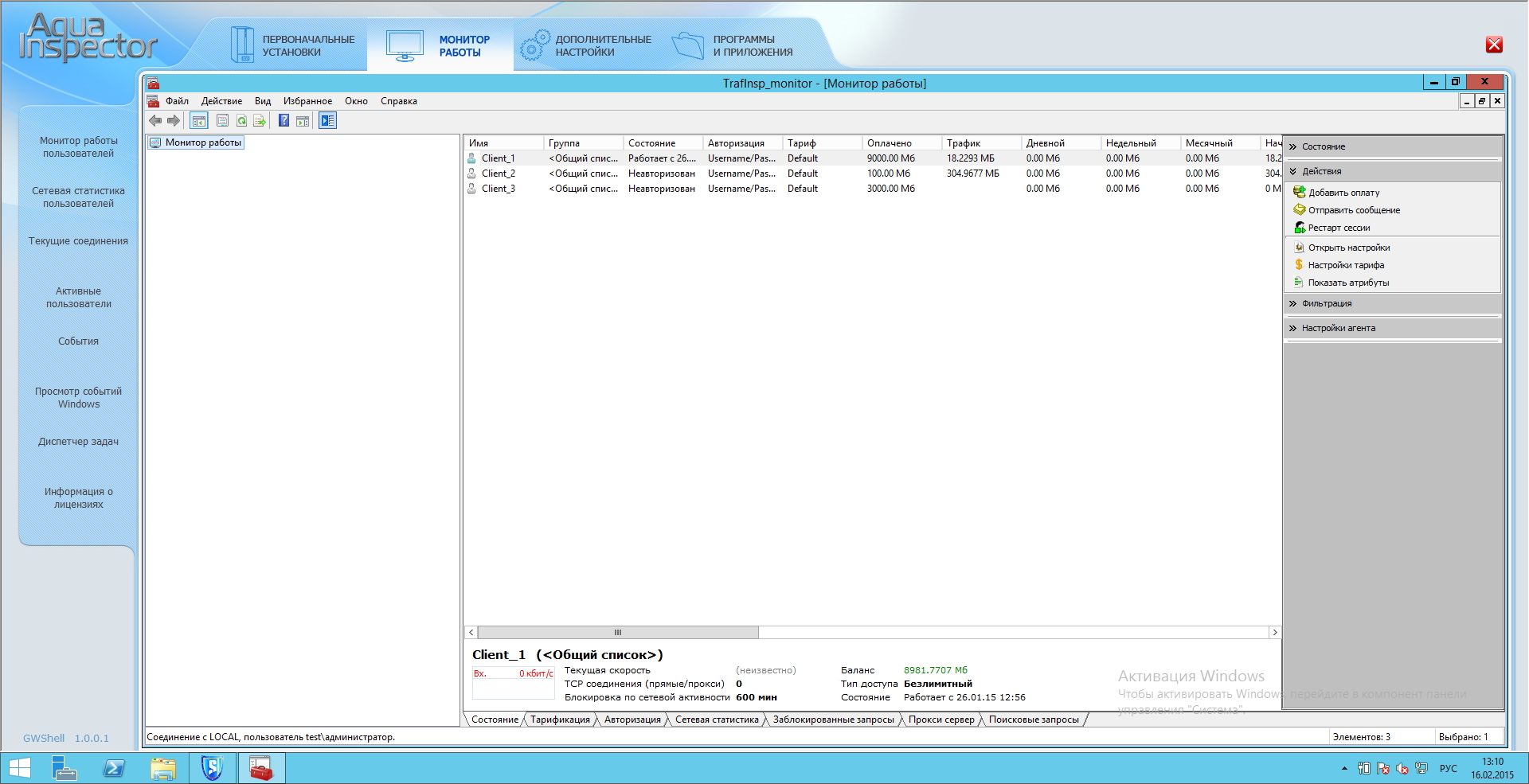Click the user icon for Client_2
This screenshot has height=784, width=1529.
pos(471,173)
